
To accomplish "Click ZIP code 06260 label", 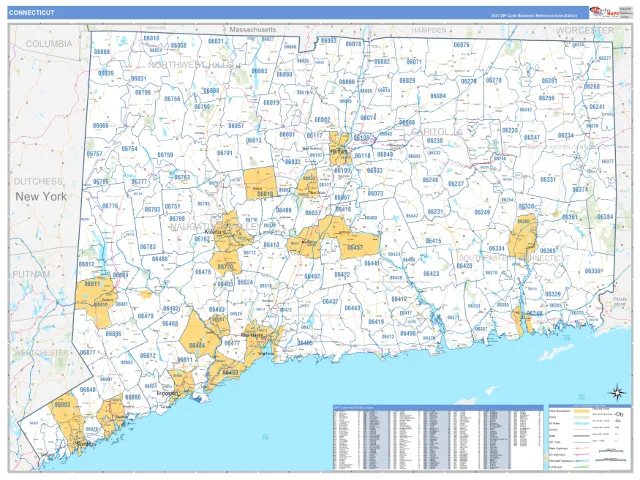I will [592, 87].
